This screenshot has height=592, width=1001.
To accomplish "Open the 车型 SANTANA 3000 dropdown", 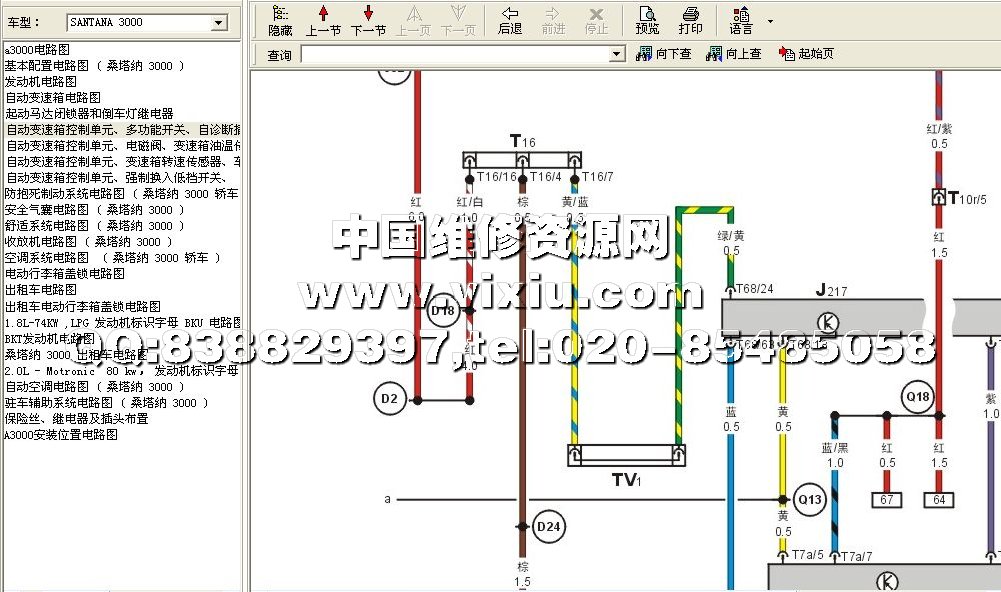I will pos(219,22).
